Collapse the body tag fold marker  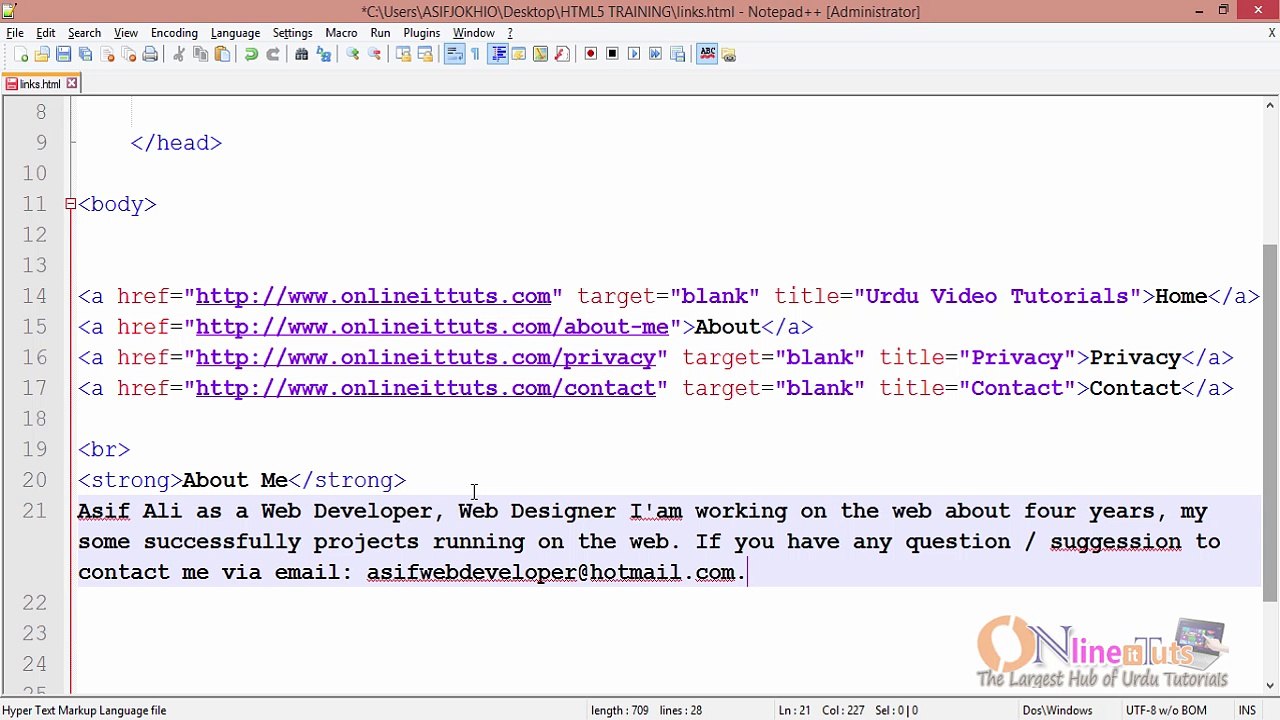pos(70,204)
